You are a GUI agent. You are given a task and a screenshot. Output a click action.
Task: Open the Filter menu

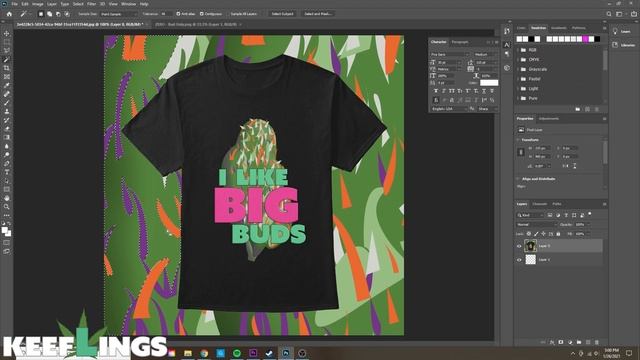(91, 4)
